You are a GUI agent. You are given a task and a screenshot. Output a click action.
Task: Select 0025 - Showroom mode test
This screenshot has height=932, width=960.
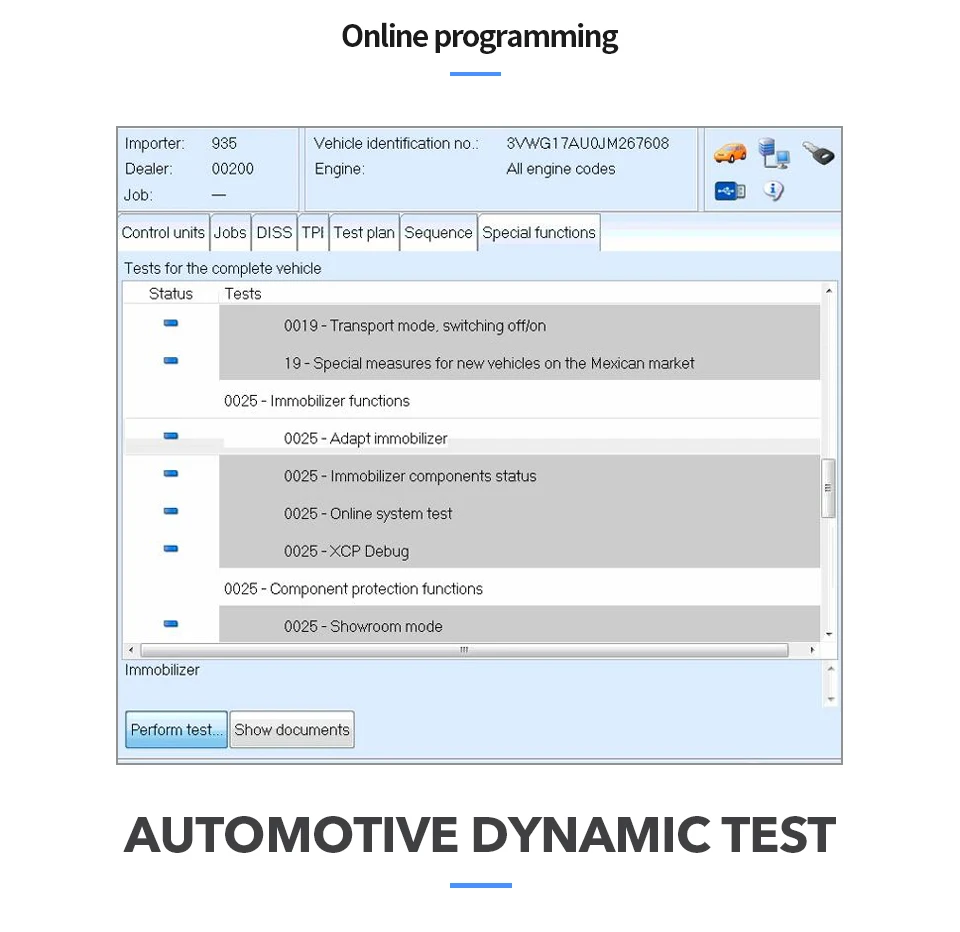519,625
